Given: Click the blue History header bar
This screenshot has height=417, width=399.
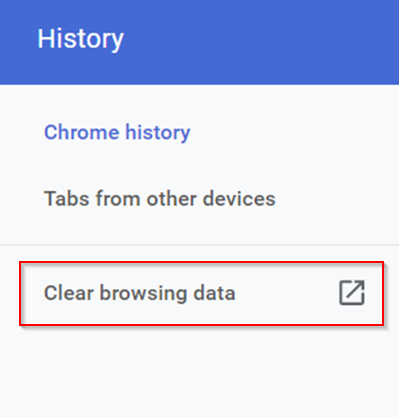Looking at the screenshot, I should [199, 42].
